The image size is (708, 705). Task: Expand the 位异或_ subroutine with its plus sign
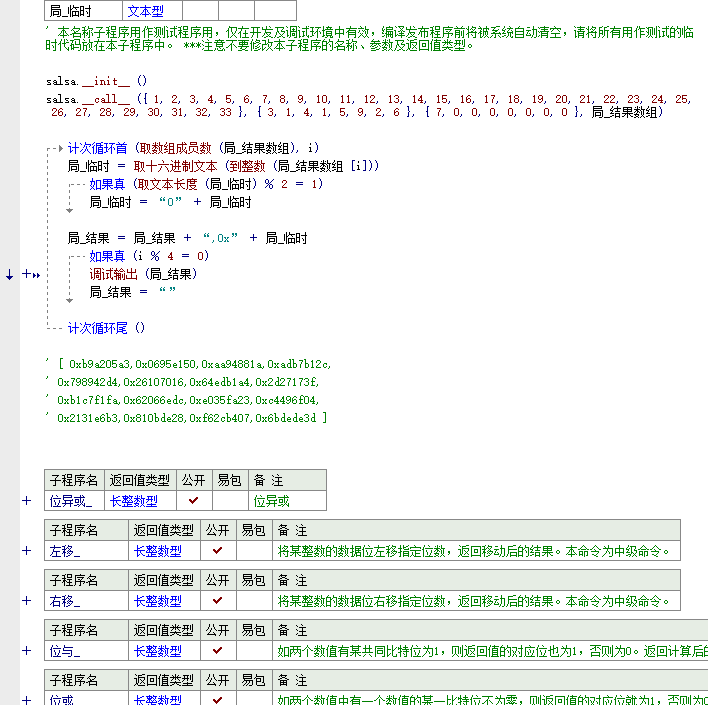click(x=27, y=500)
